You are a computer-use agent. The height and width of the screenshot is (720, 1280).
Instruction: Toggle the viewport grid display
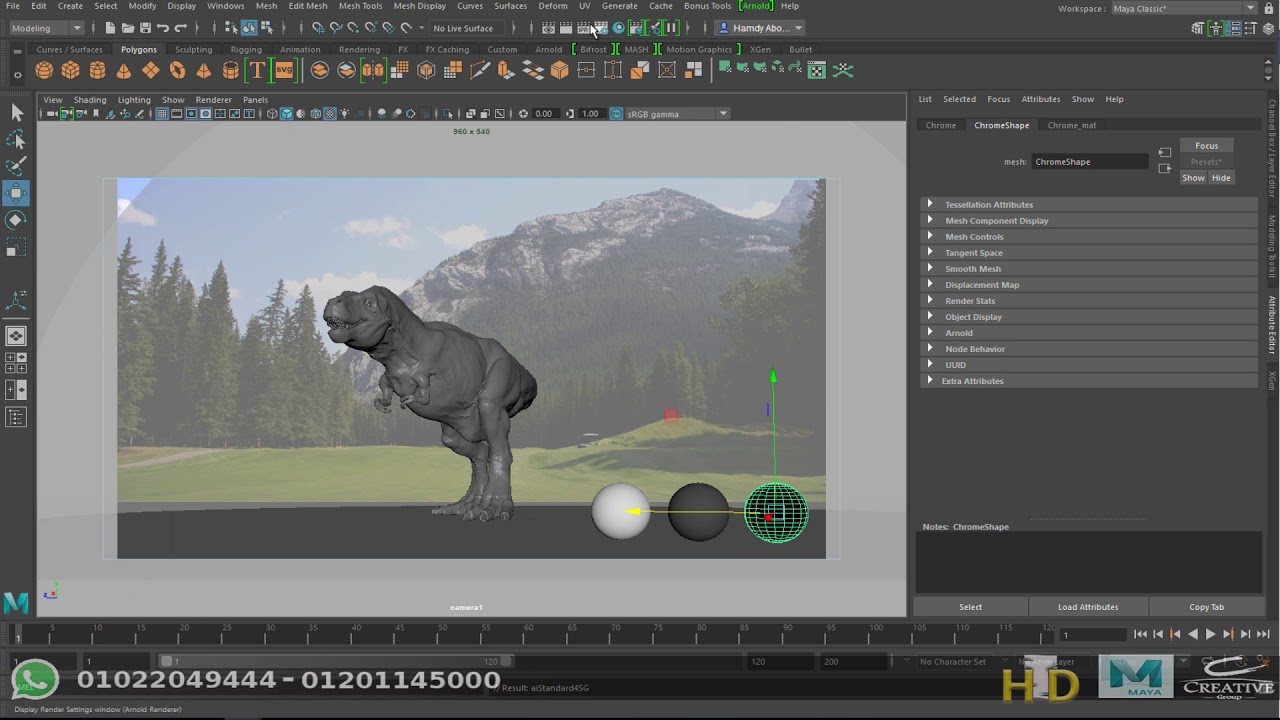pos(162,114)
